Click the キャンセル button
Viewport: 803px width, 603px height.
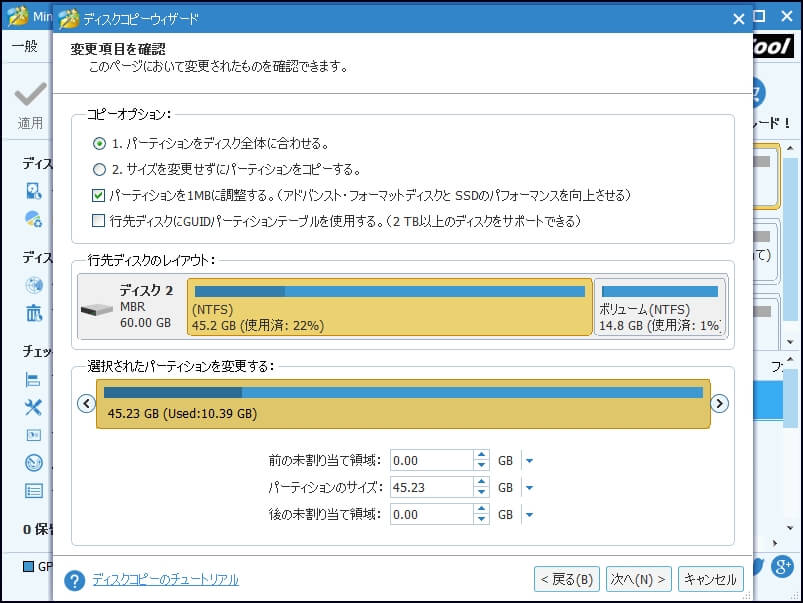(x=710, y=579)
